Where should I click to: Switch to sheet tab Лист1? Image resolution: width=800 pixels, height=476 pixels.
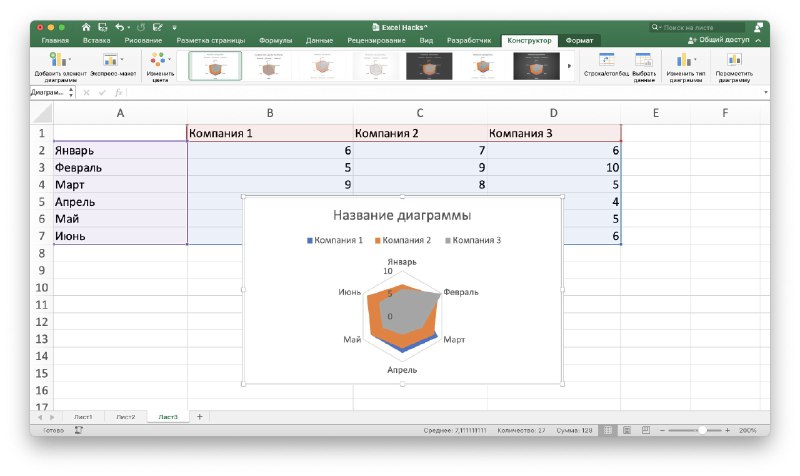tap(83, 417)
